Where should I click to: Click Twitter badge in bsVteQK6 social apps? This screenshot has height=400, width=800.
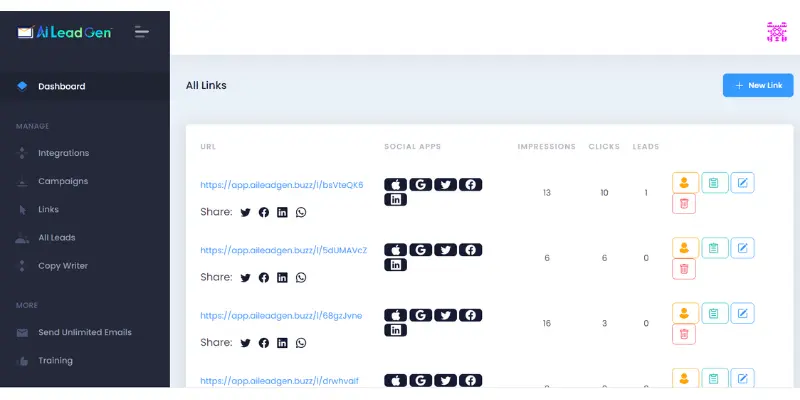[445, 185]
